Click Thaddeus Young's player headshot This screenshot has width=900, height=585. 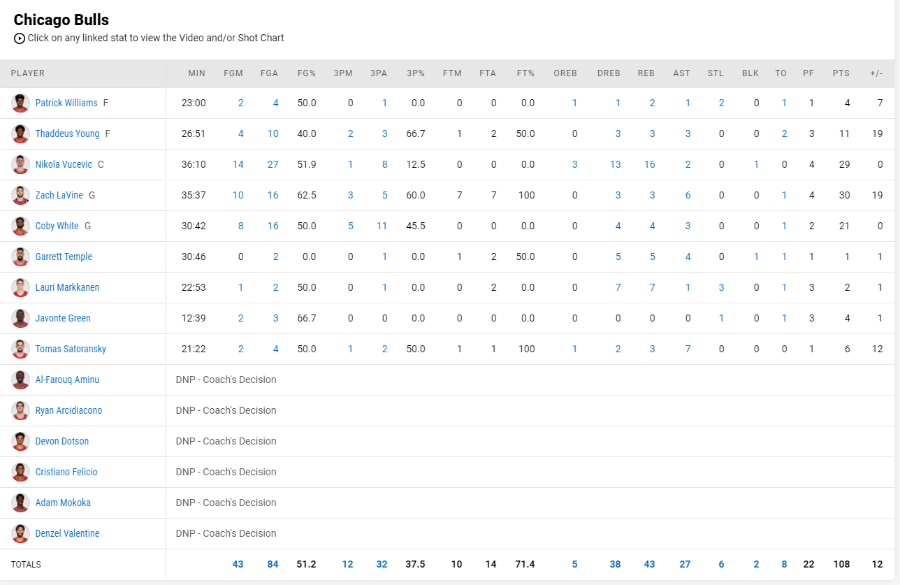(20, 134)
